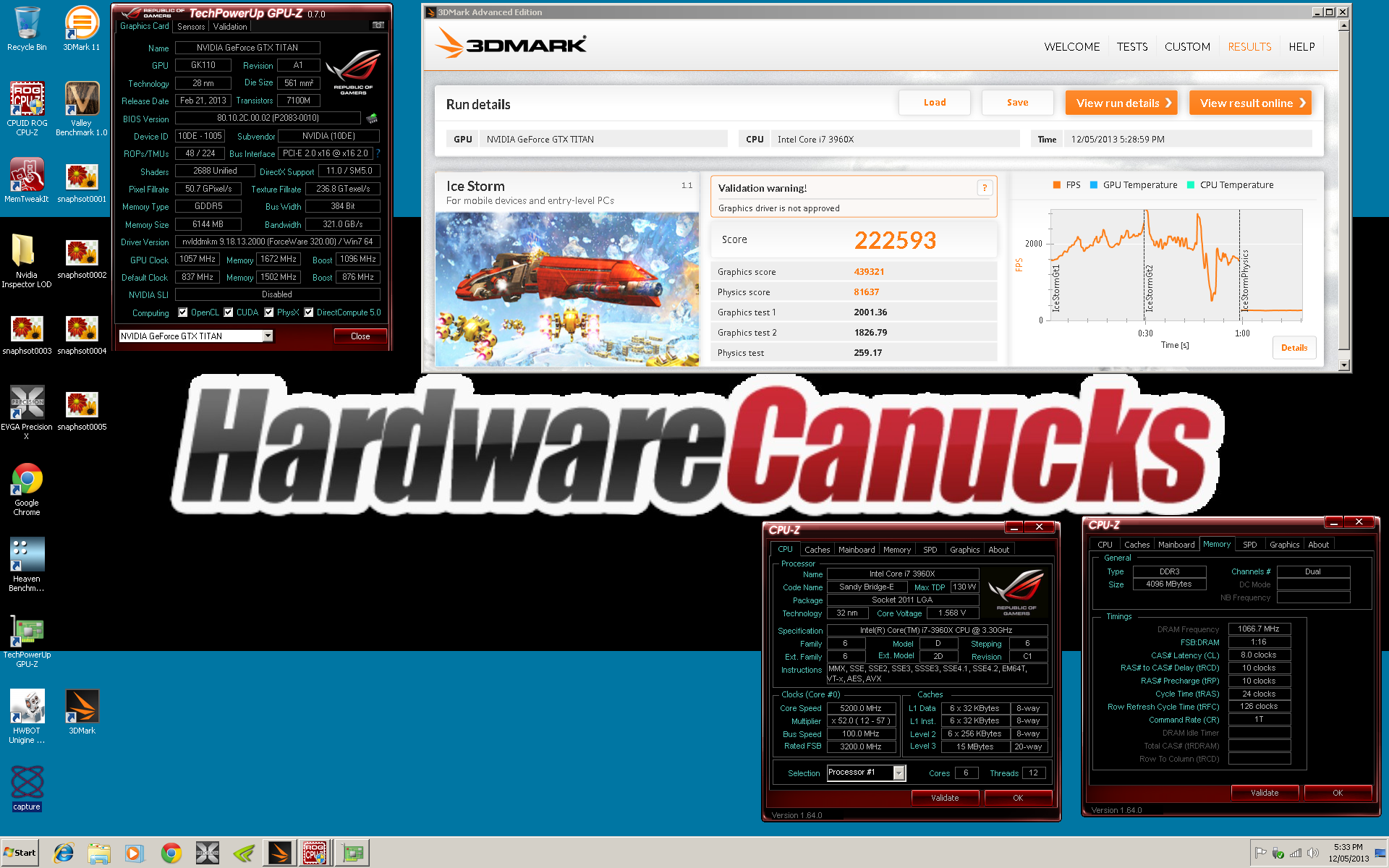Click the Chrome icon on the taskbar

click(171, 854)
